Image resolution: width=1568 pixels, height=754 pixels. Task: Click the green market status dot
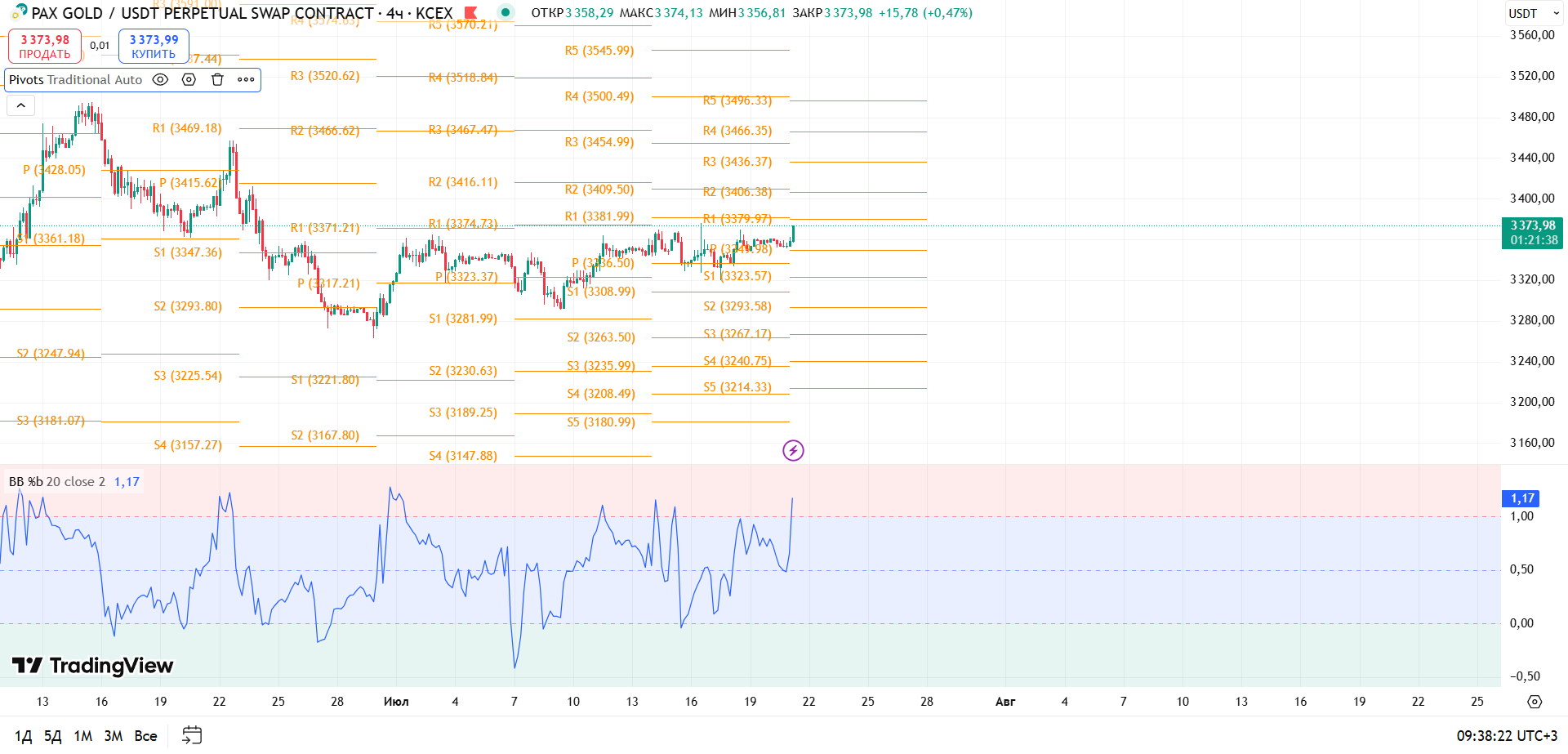506,12
